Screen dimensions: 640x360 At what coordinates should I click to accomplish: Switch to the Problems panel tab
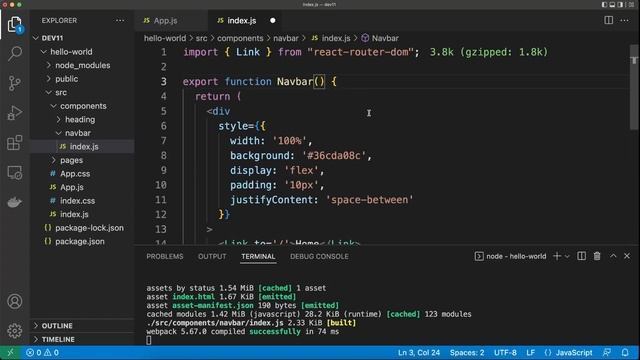(165, 256)
